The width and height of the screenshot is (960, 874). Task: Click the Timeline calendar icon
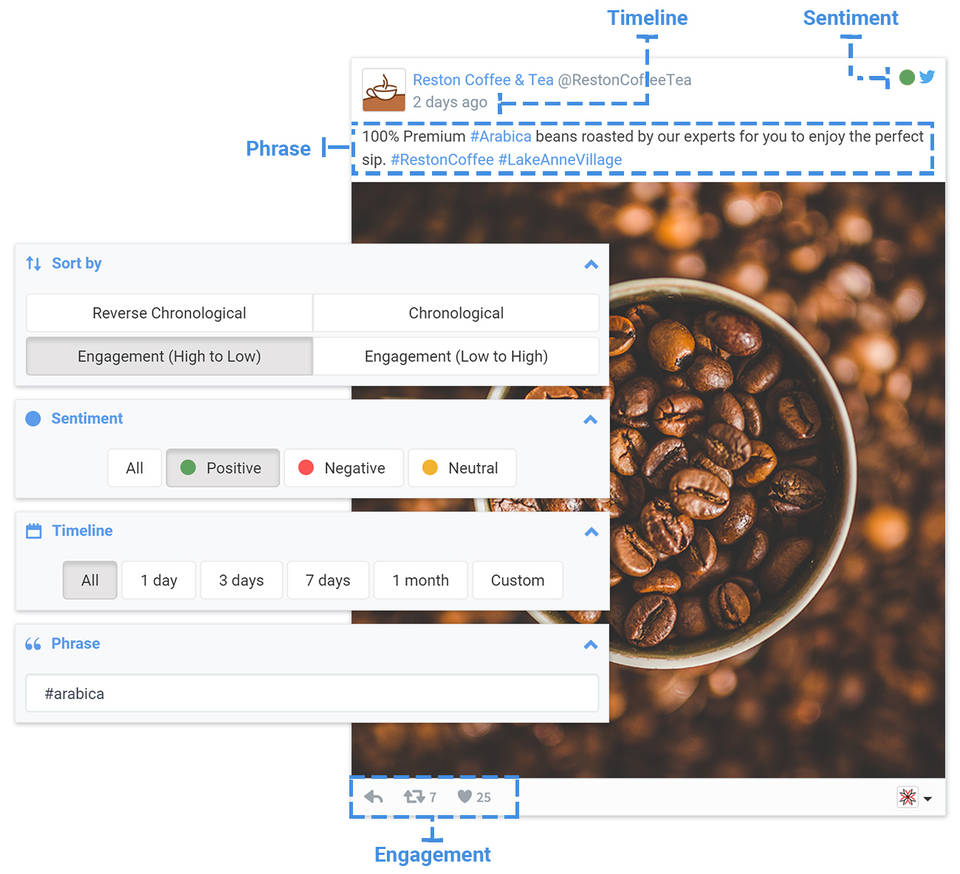[x=33, y=531]
